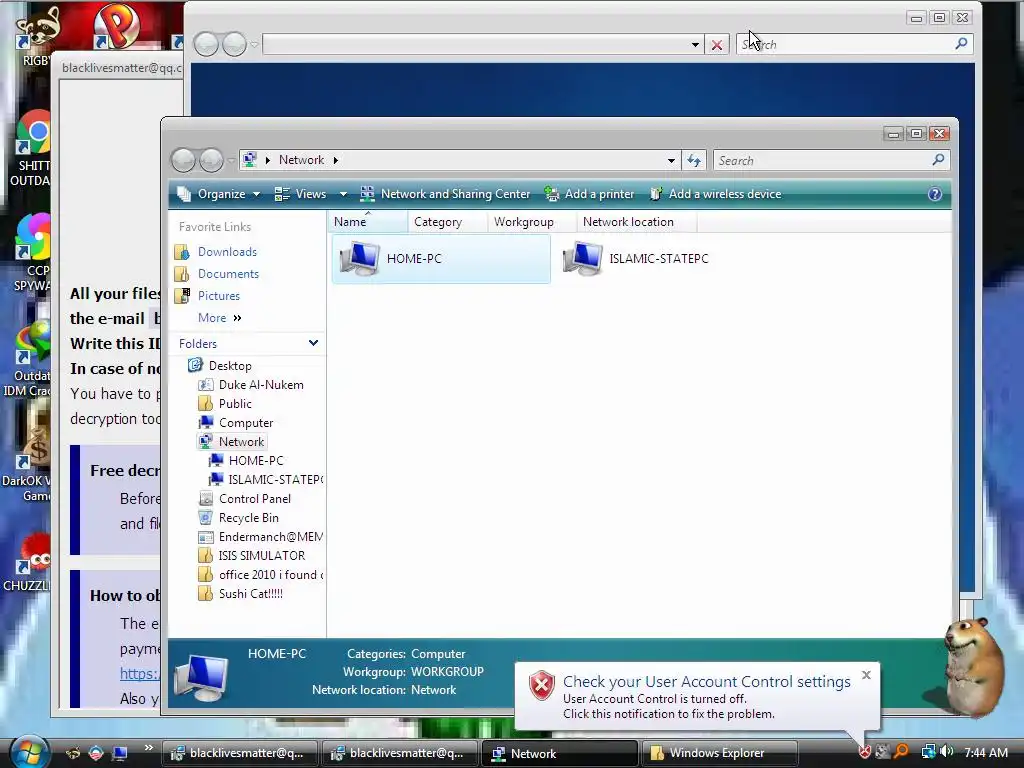
Task: Open the Views dropdown arrow
Action: click(343, 194)
